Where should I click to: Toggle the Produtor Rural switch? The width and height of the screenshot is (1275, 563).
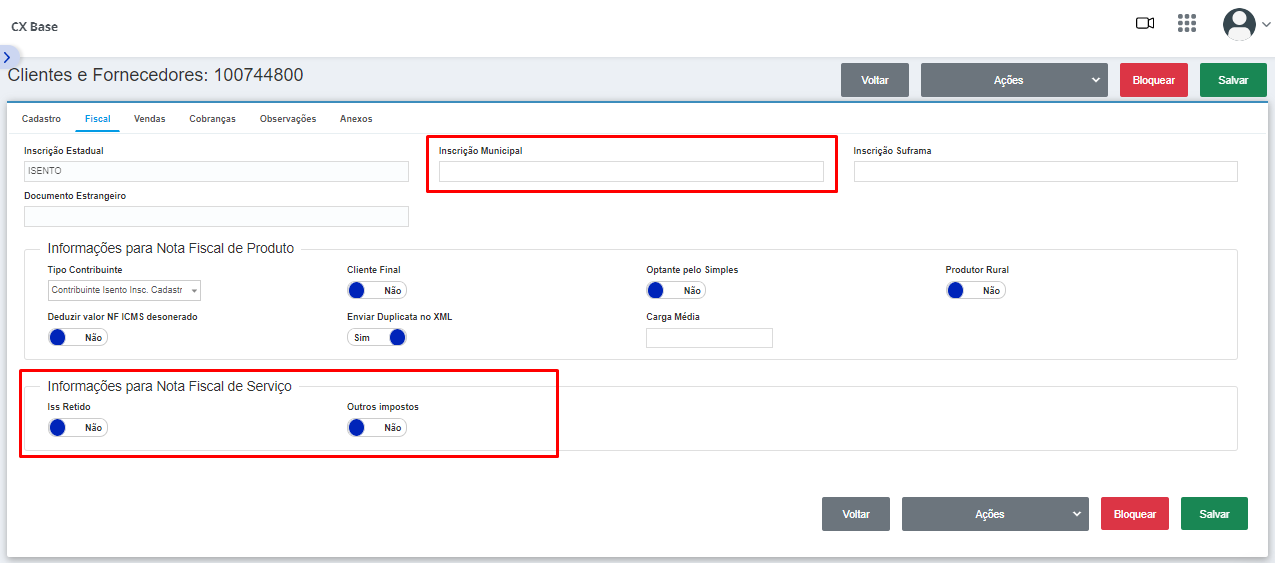point(975,290)
